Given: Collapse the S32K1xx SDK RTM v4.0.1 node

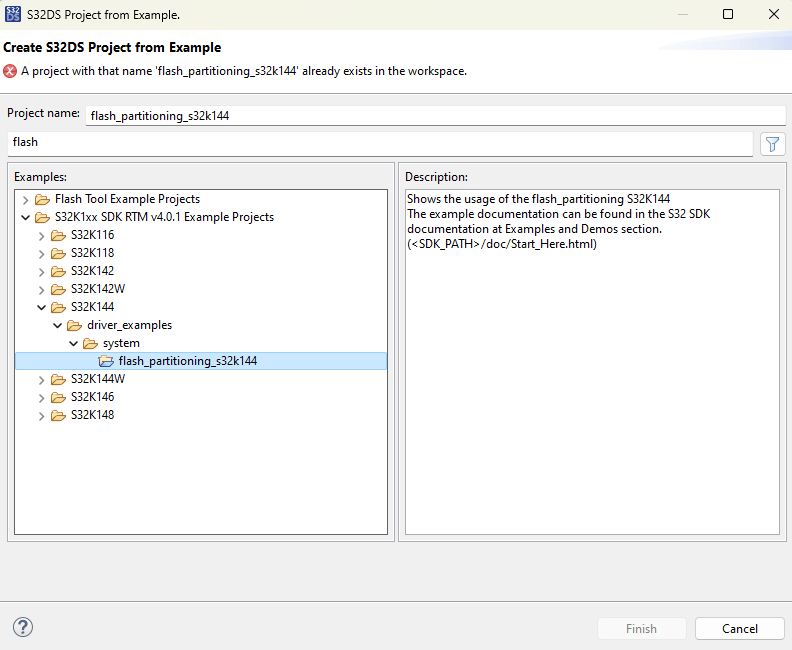Looking at the screenshot, I should 25,217.
